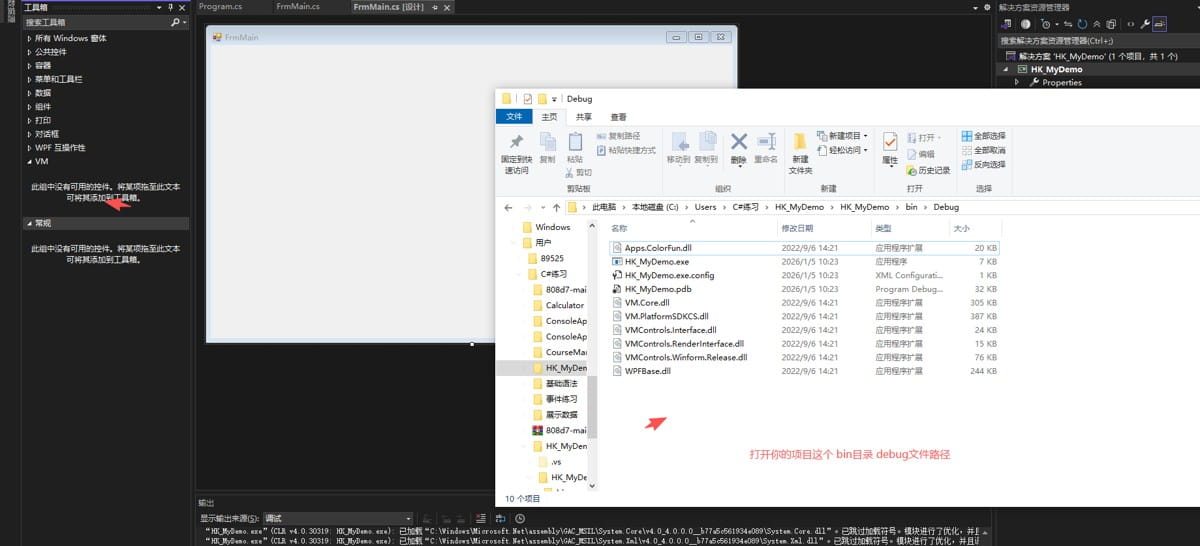Click the Paste (粘贴) ribbon icon
This screenshot has width=1200, height=546.
click(574, 147)
